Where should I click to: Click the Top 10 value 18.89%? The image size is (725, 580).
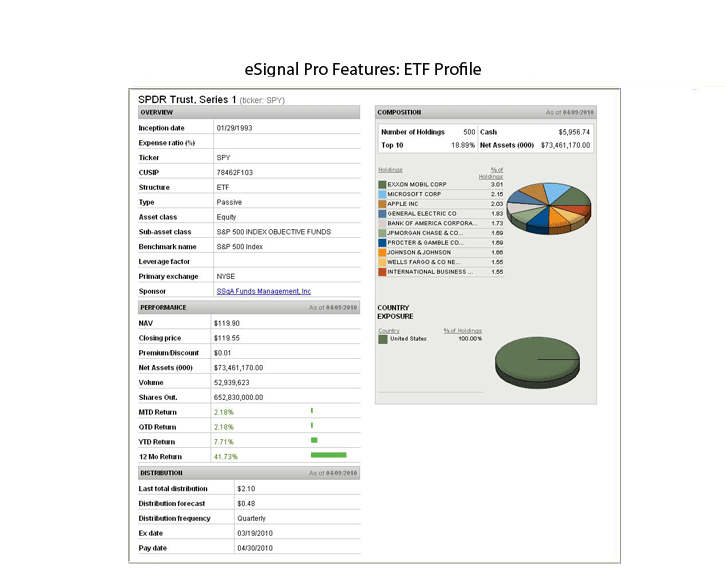click(x=463, y=145)
